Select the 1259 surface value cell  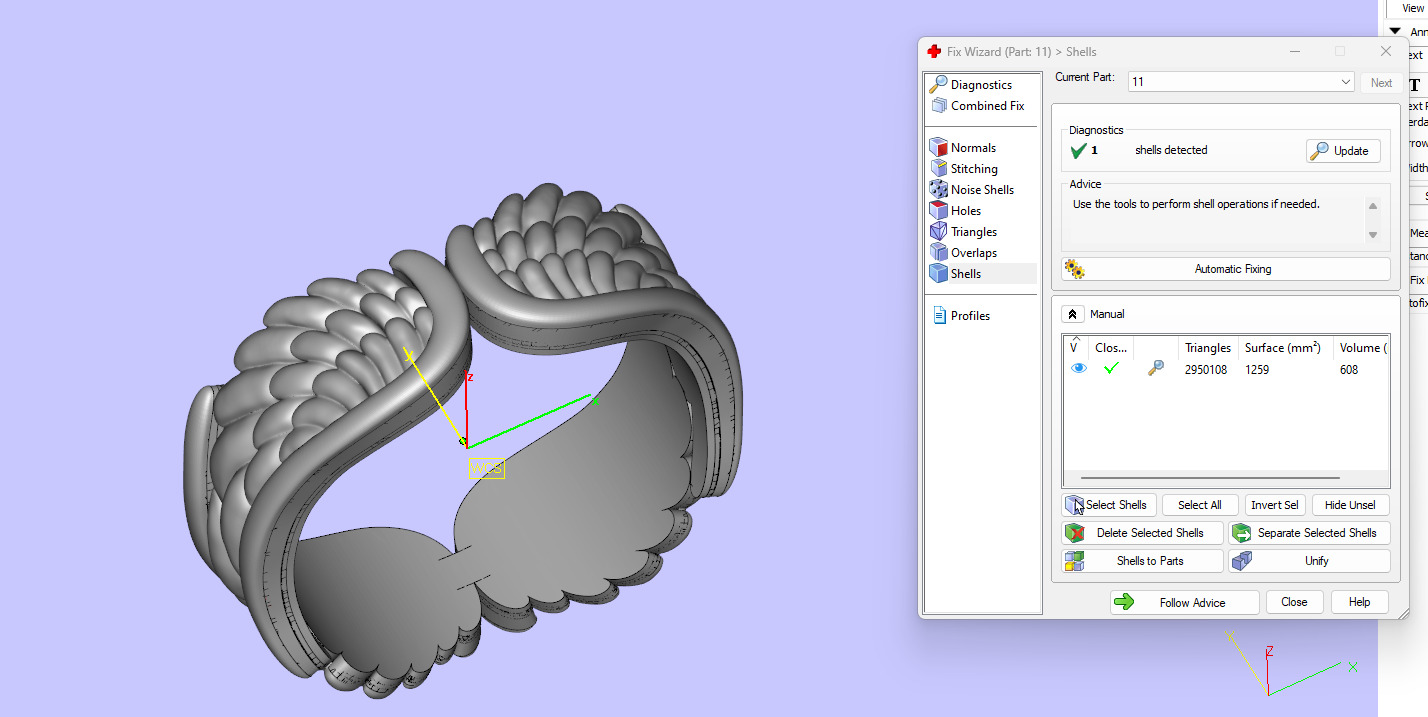point(1257,370)
